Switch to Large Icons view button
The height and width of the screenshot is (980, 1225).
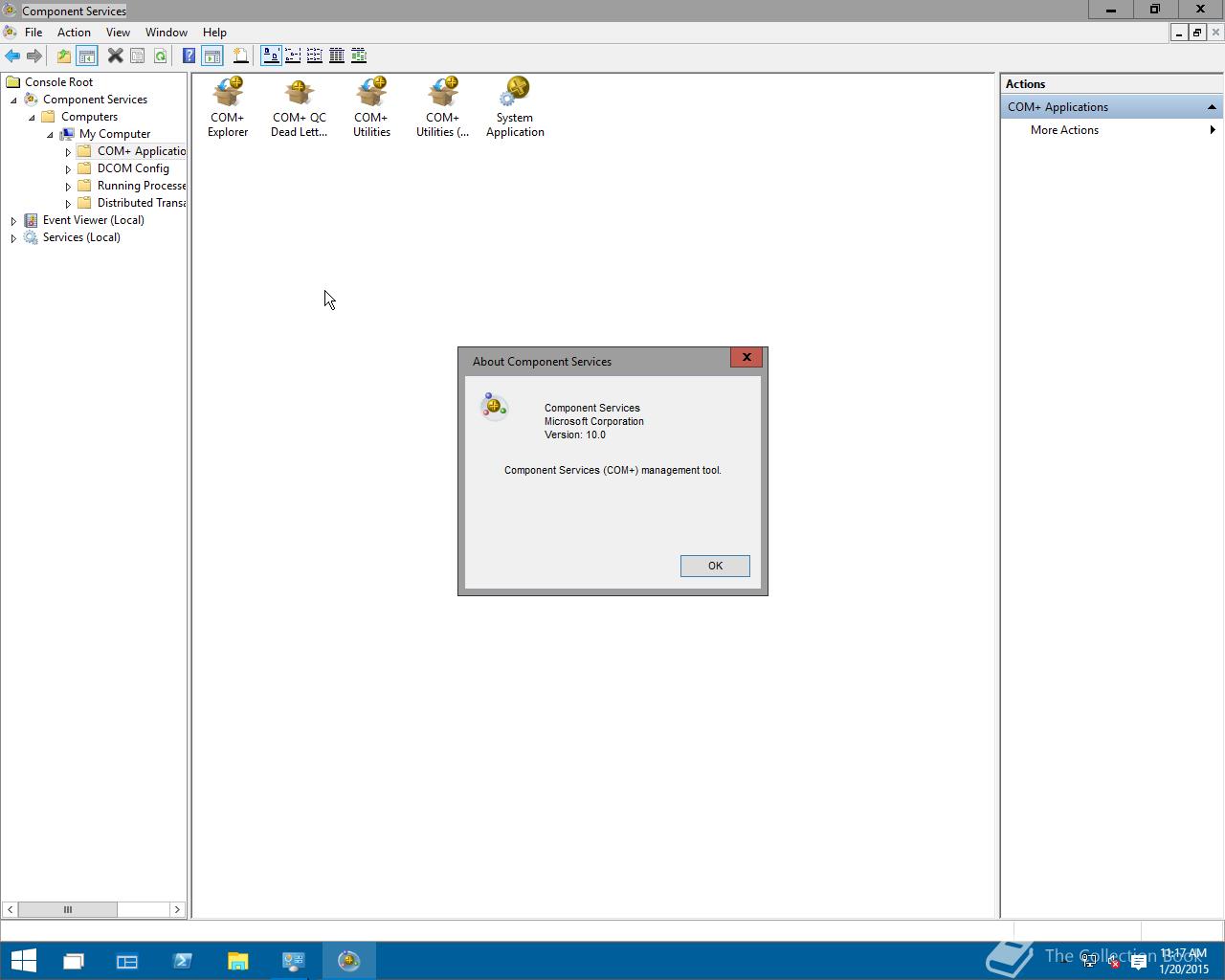[271, 56]
